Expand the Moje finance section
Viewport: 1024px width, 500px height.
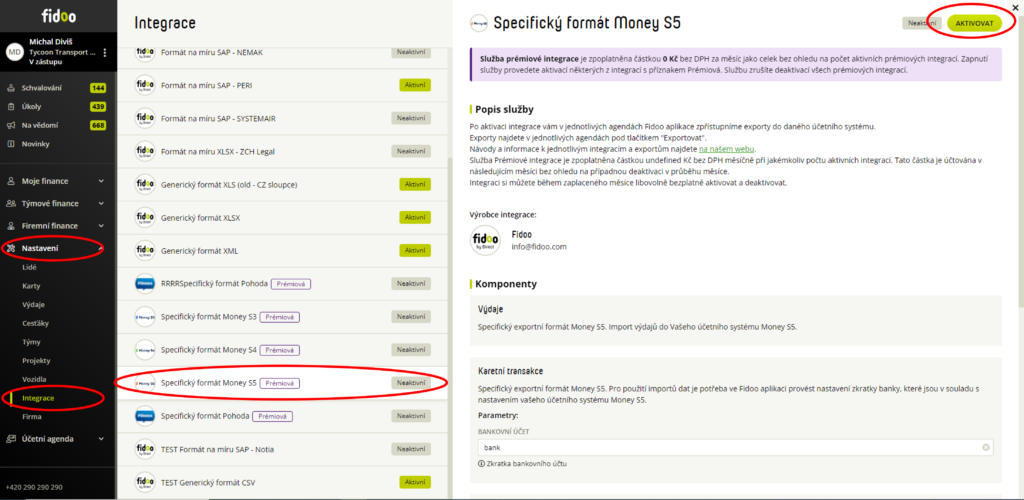click(101, 181)
